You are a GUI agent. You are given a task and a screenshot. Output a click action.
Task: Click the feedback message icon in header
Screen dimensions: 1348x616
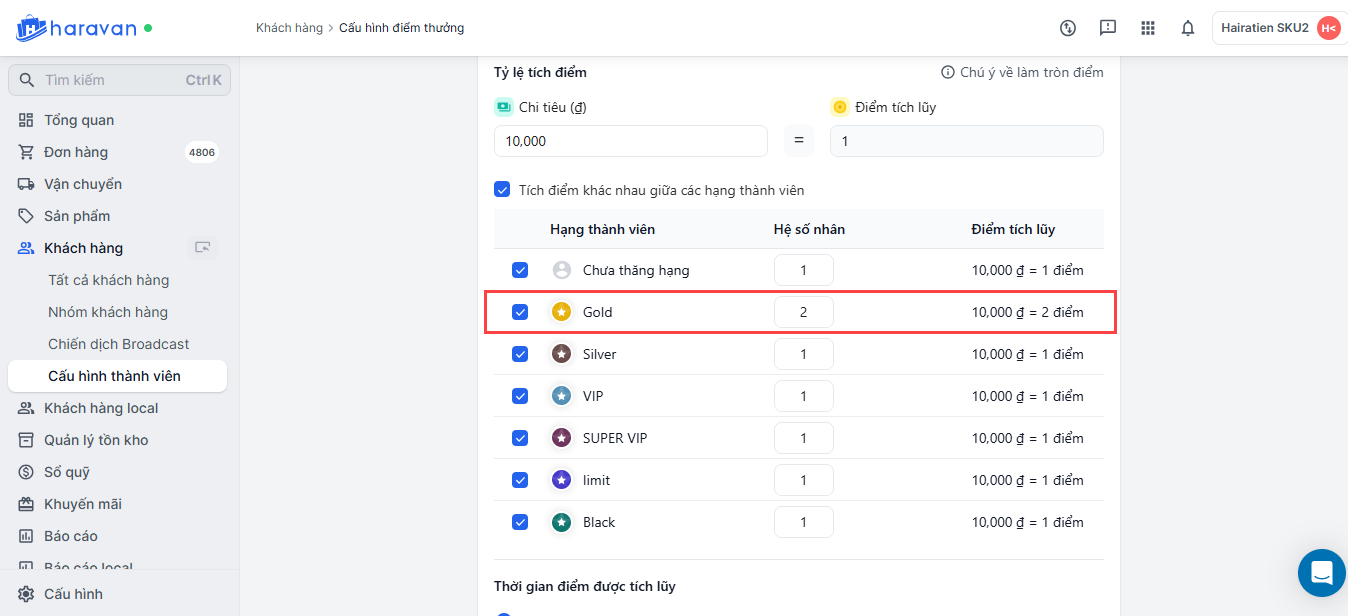click(1108, 28)
